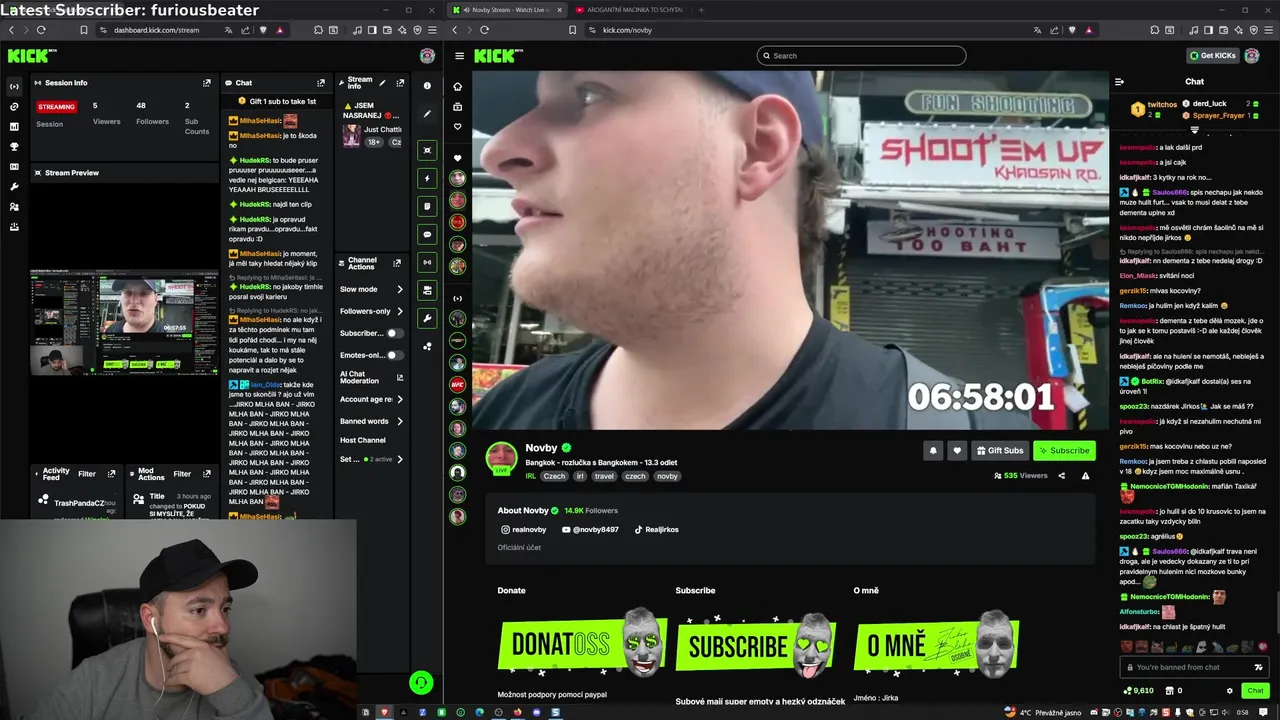The image size is (1280, 720).
Task: Pop out the Mod Actions panel
Action: (207, 474)
